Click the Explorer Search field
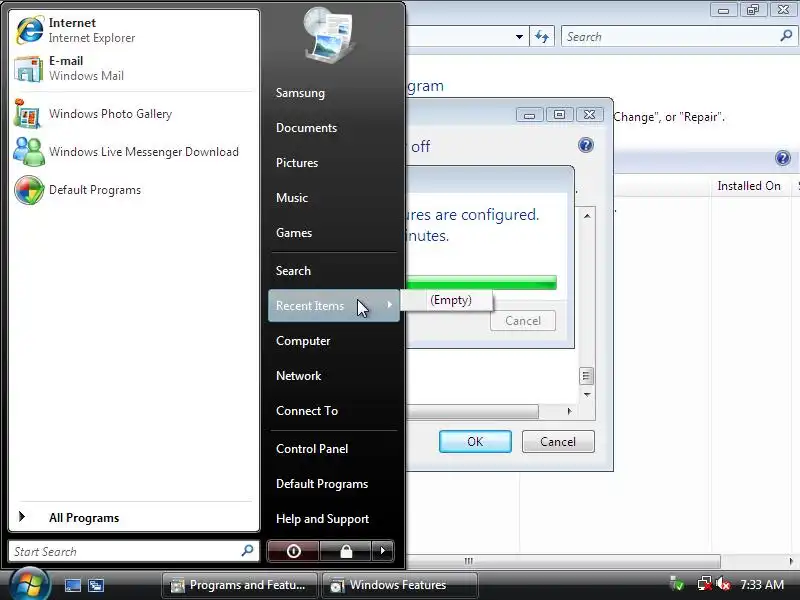The width and height of the screenshot is (800, 600). 680,37
